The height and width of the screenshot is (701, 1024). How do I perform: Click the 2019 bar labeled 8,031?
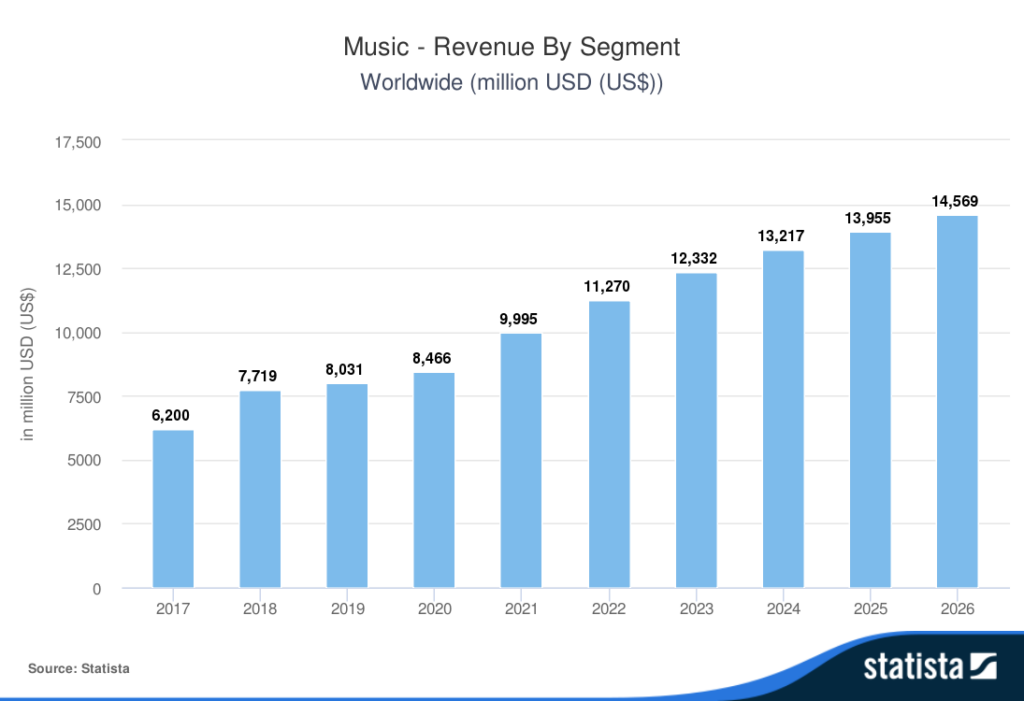click(x=347, y=486)
